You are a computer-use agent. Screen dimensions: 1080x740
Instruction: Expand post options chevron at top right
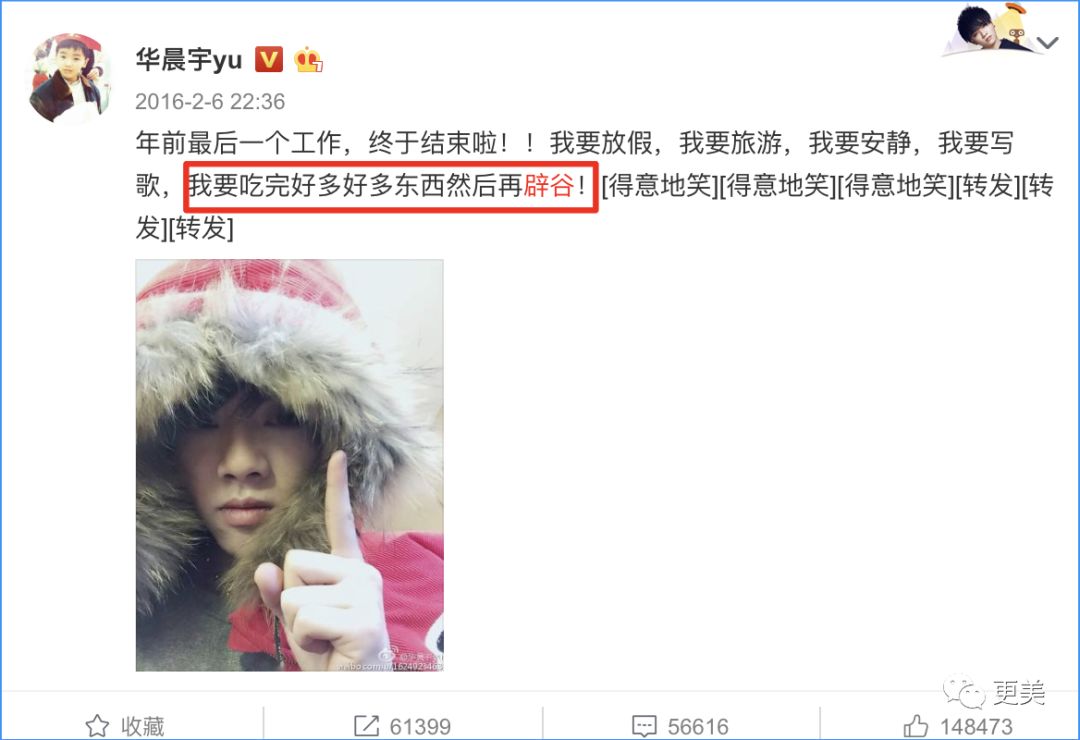point(1048,43)
